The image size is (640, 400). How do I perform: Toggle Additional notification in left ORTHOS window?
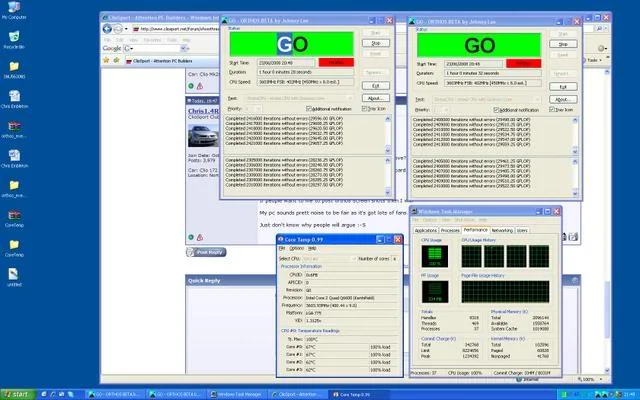pos(309,109)
